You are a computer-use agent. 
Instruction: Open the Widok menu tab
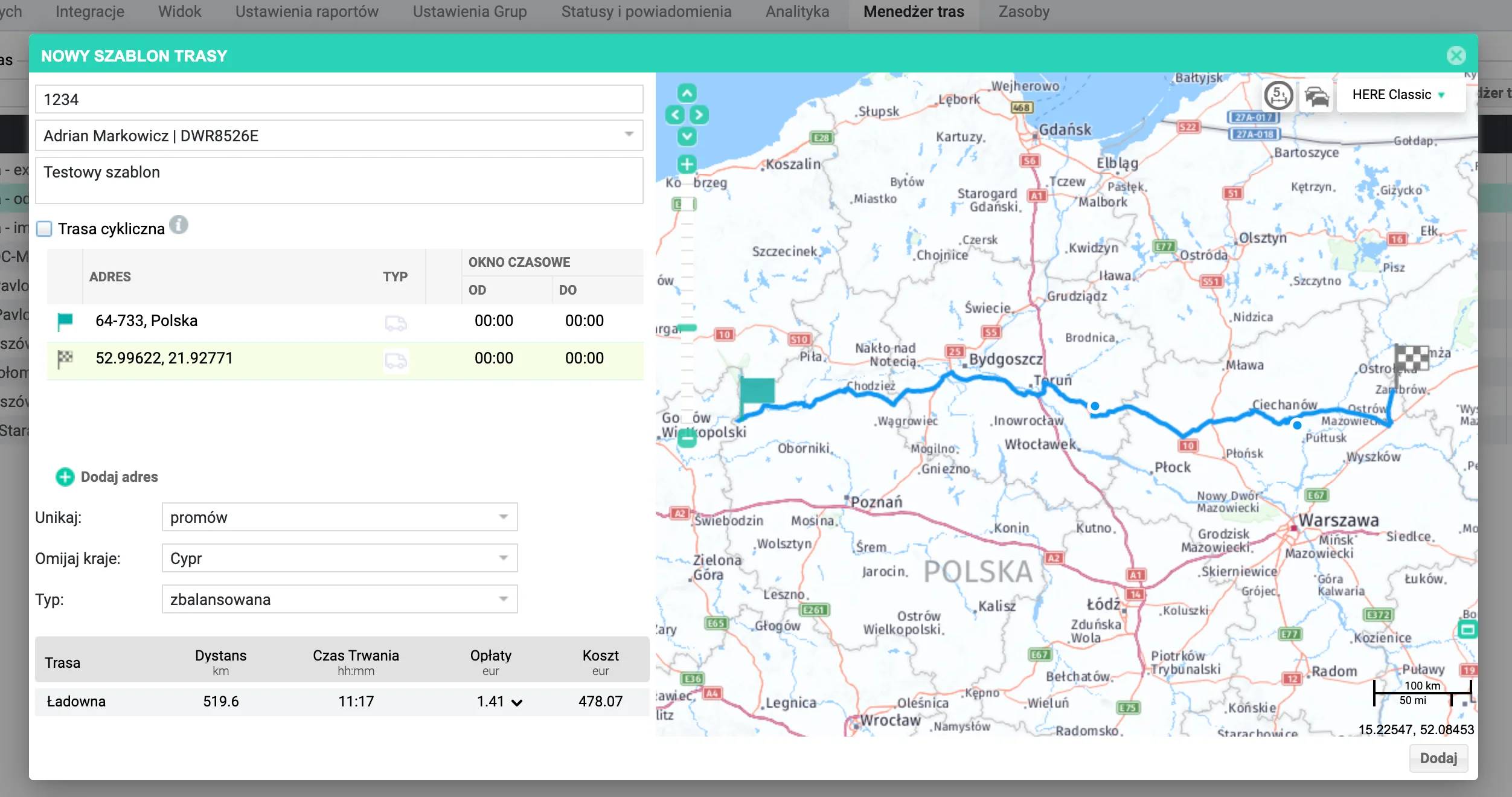pyautogui.click(x=179, y=11)
